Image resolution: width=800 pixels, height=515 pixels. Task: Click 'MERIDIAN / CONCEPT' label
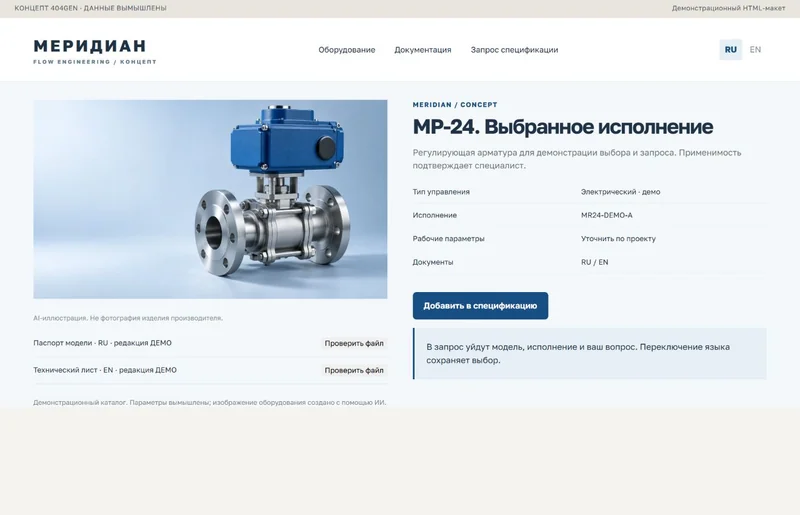455,105
